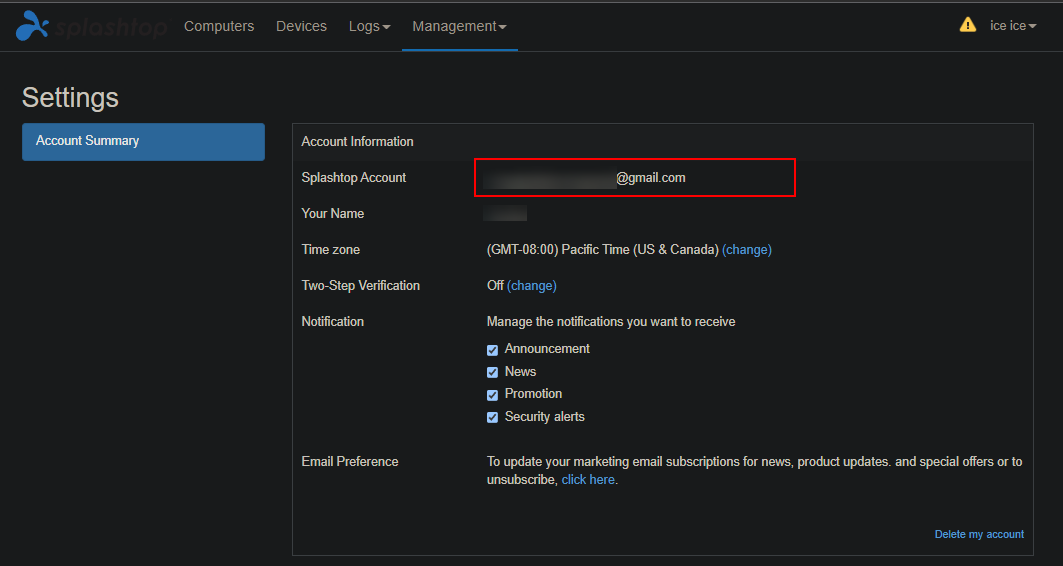
Task: Click the Delete my account link
Action: 979,534
